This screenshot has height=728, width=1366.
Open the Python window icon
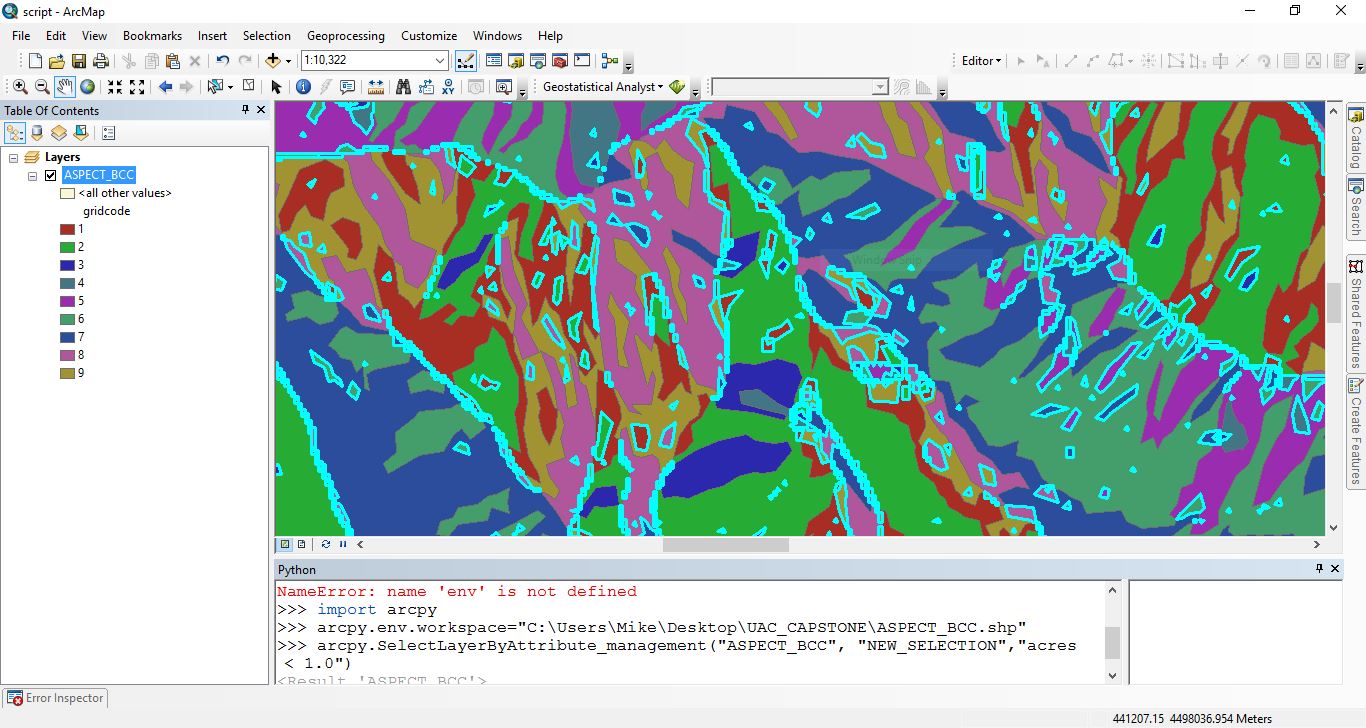(x=582, y=61)
